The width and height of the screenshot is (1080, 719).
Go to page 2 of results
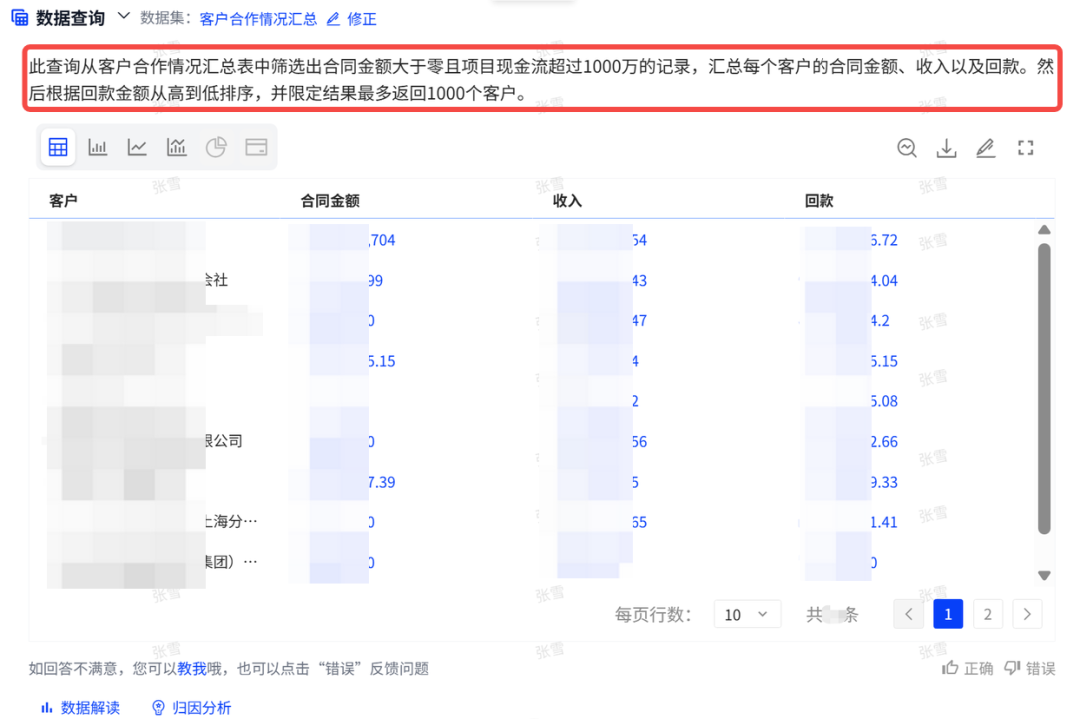(x=987, y=614)
